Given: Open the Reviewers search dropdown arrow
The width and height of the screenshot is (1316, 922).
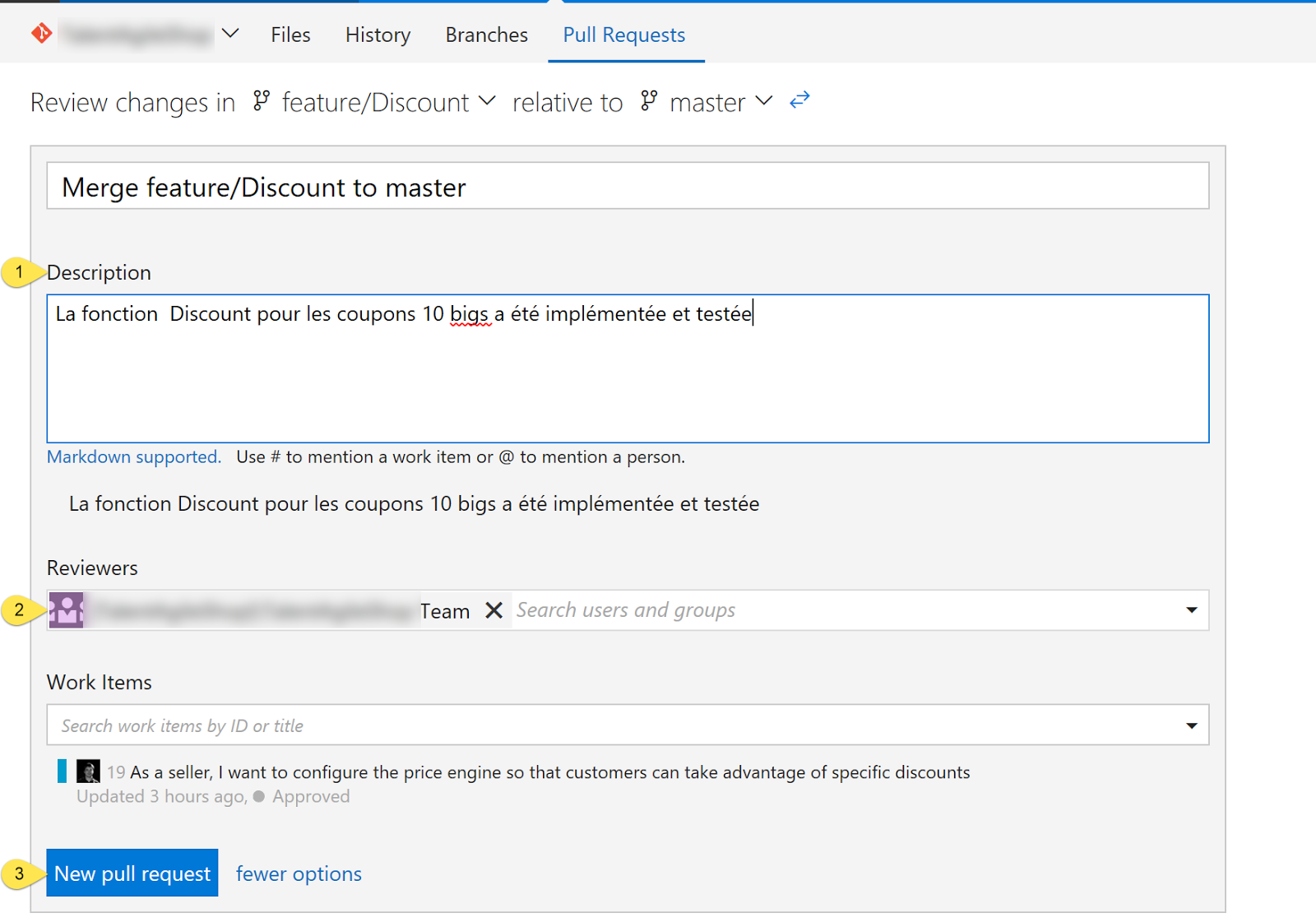Looking at the screenshot, I should [x=1191, y=610].
